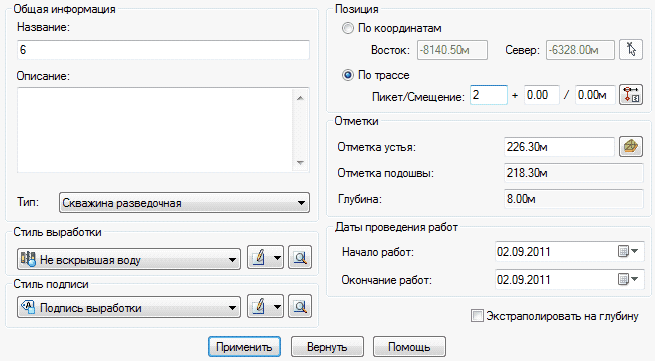The image size is (655, 361).
Task: Enable Экстраполировать на глубину checkbox
Action: [477, 315]
